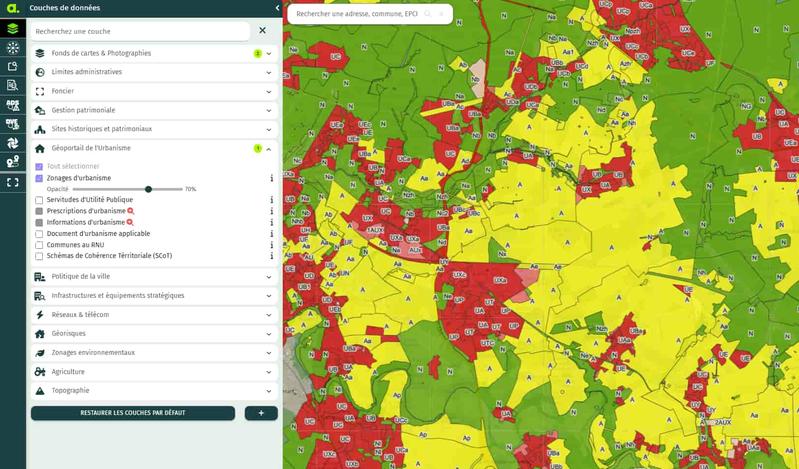Viewport: 799px width, 469px height.
Task: Click the Géoportail active layers count badge
Action: tap(258, 148)
